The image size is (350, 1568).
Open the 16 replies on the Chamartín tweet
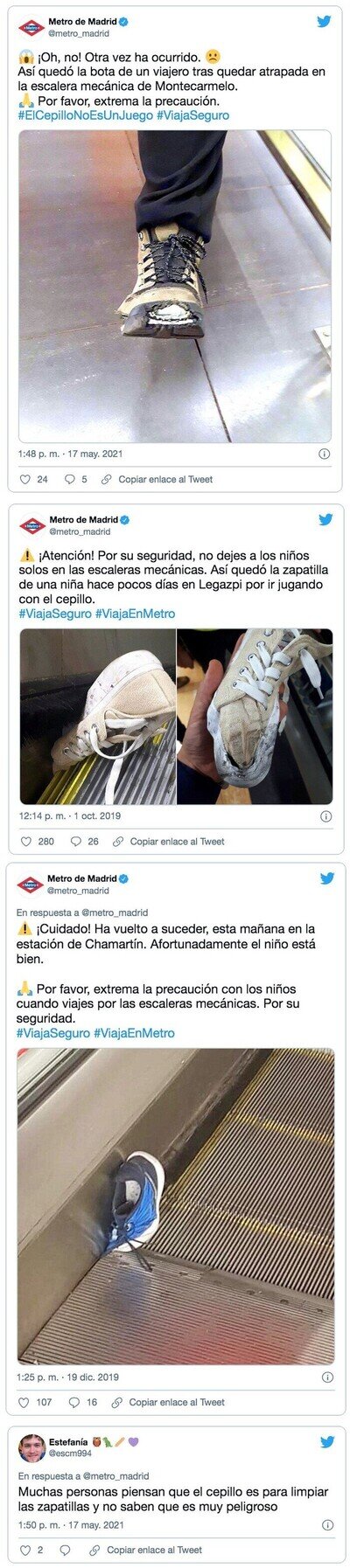click(x=74, y=1402)
